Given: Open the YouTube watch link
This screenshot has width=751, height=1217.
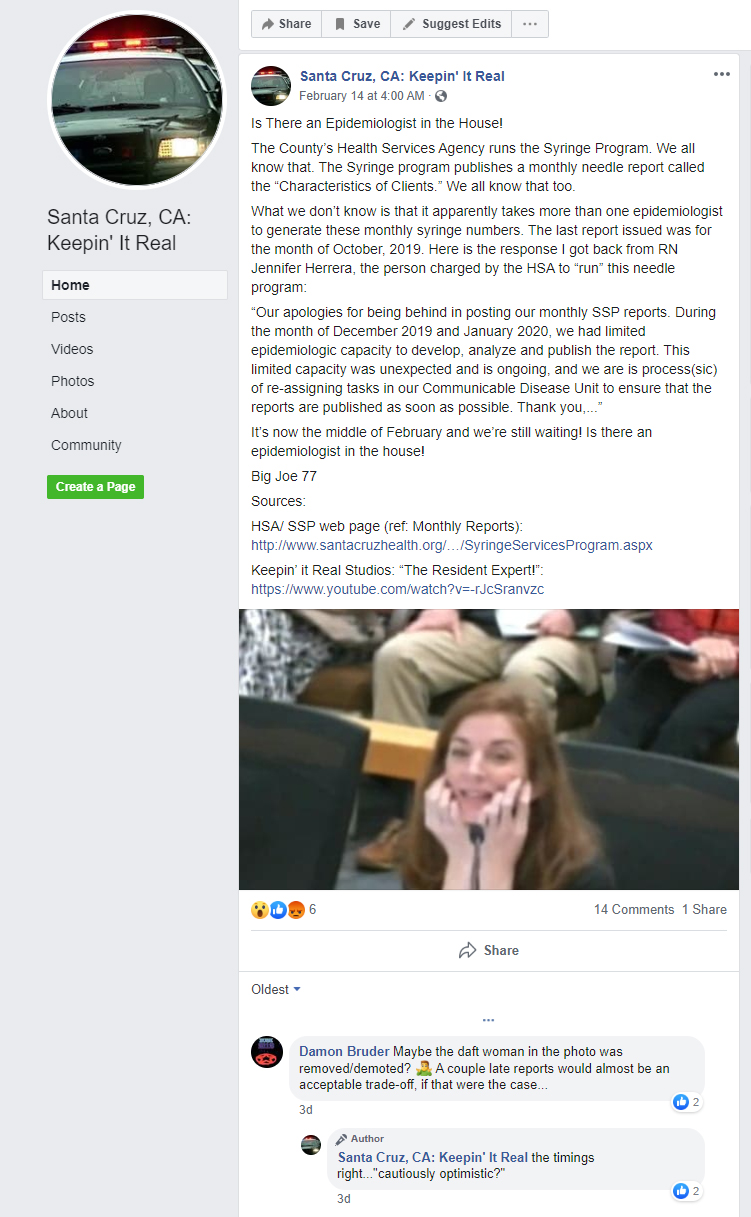Looking at the screenshot, I should (398, 589).
